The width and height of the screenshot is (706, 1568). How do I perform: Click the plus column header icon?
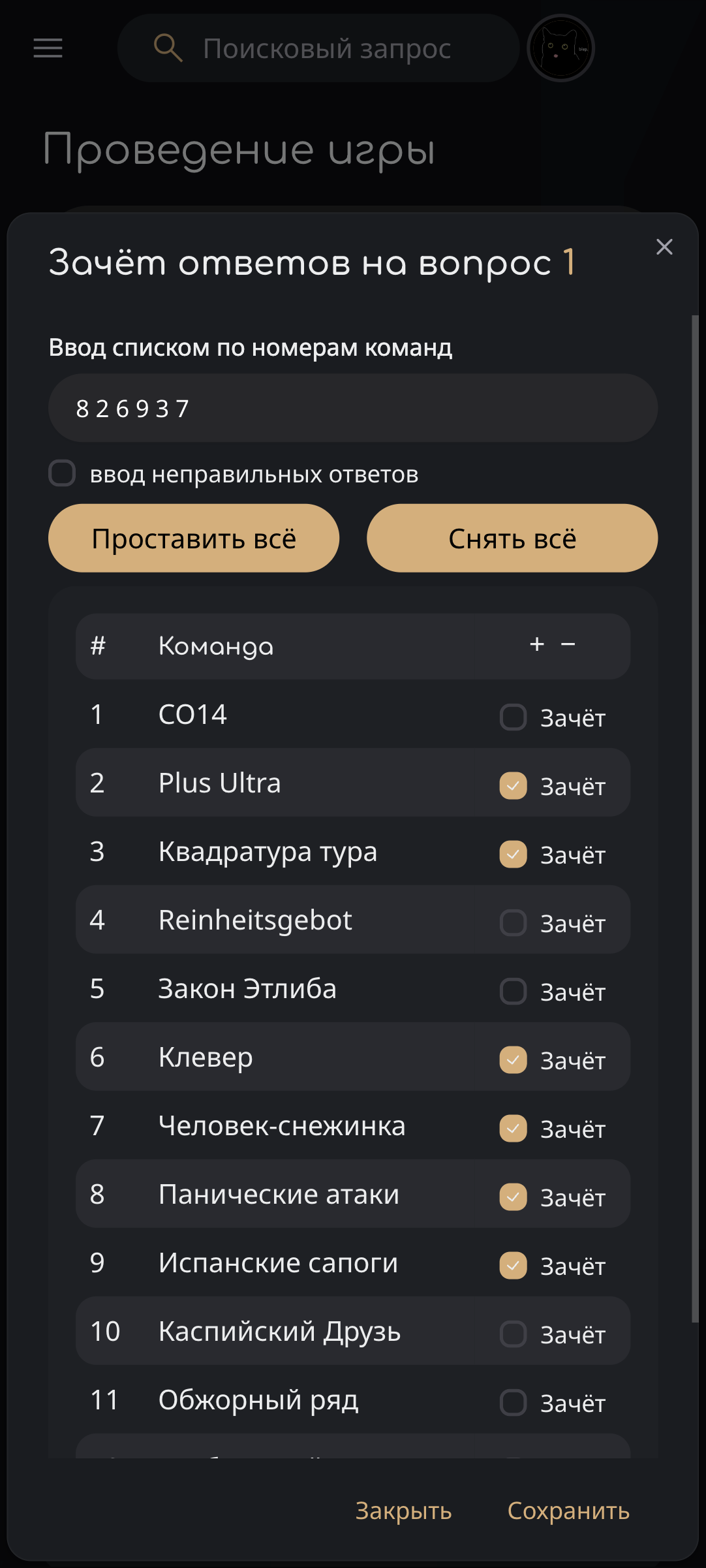pos(537,645)
